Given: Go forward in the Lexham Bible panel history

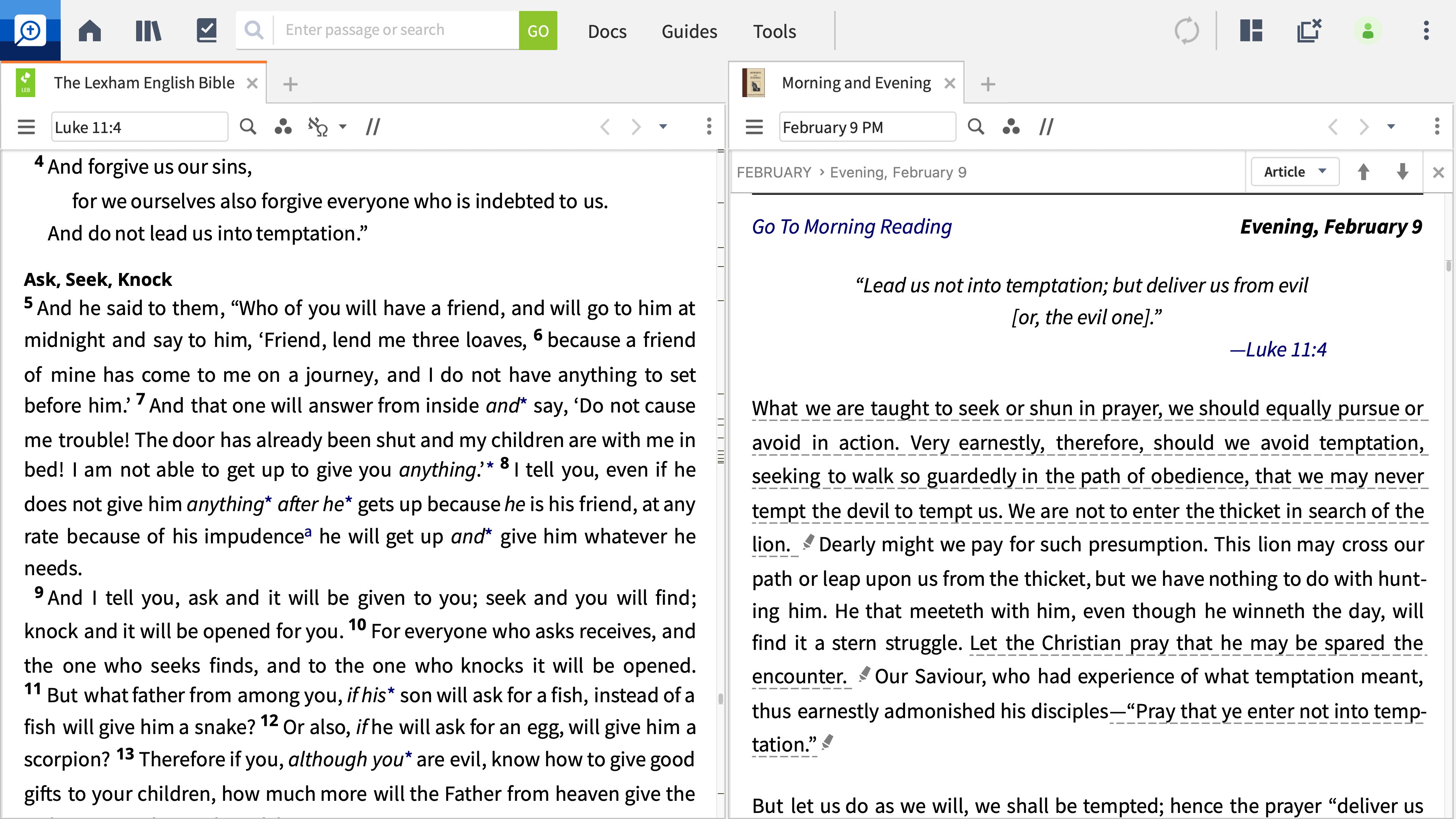Looking at the screenshot, I should point(636,127).
